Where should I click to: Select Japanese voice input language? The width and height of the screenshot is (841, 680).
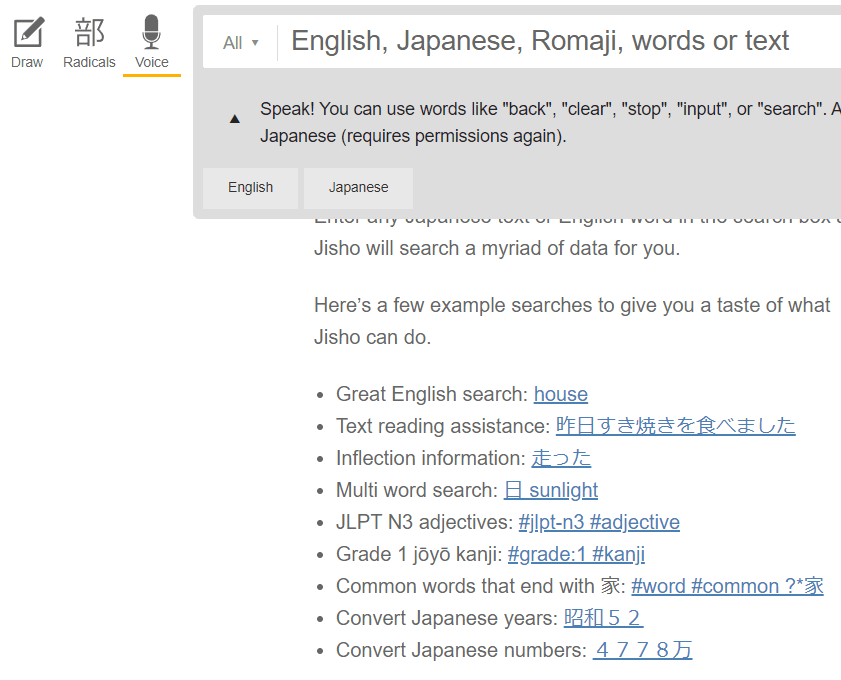358,188
